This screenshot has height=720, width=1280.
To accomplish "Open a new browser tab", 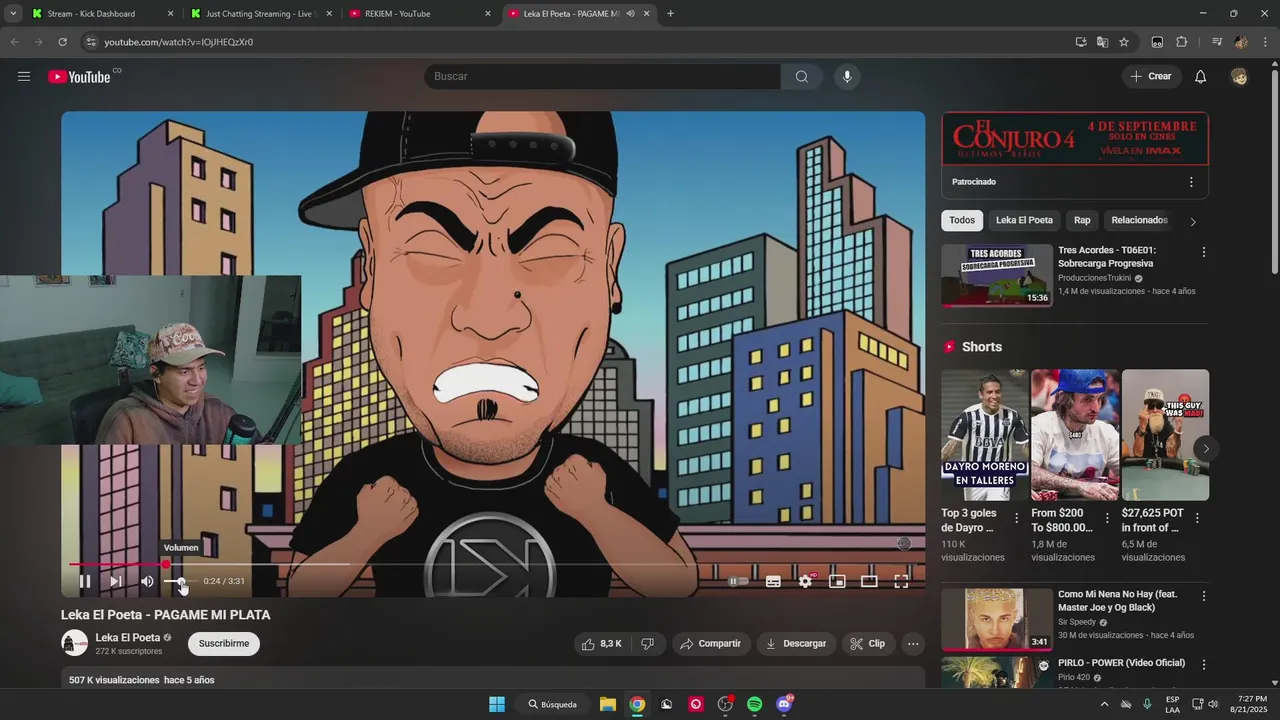I will point(670,14).
